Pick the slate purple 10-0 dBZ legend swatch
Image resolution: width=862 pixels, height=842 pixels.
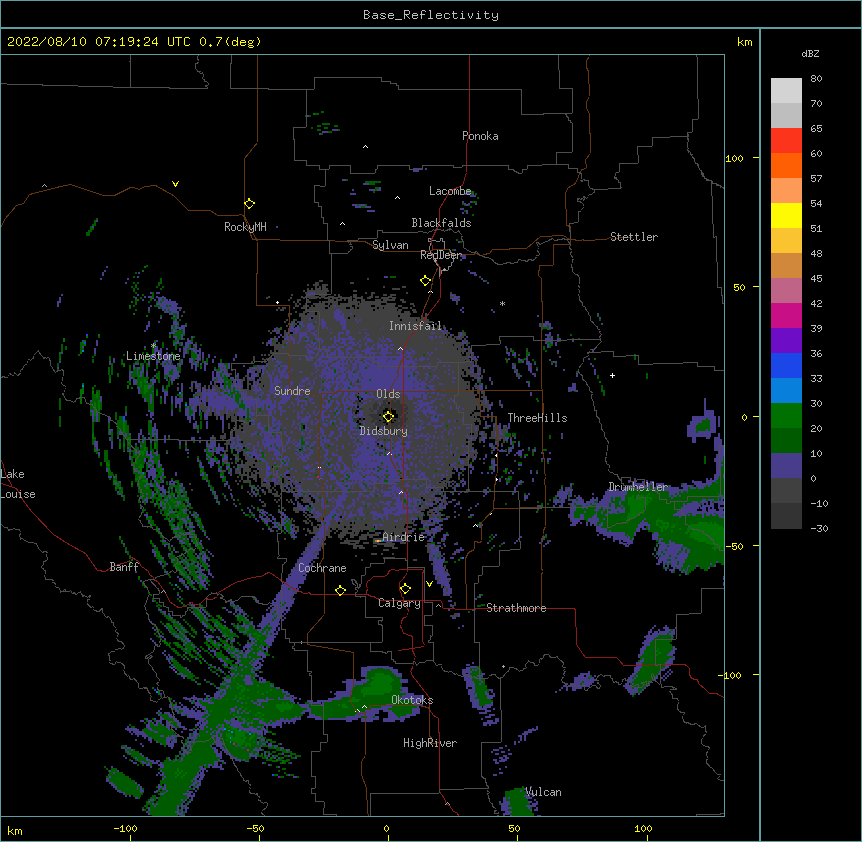(786, 466)
